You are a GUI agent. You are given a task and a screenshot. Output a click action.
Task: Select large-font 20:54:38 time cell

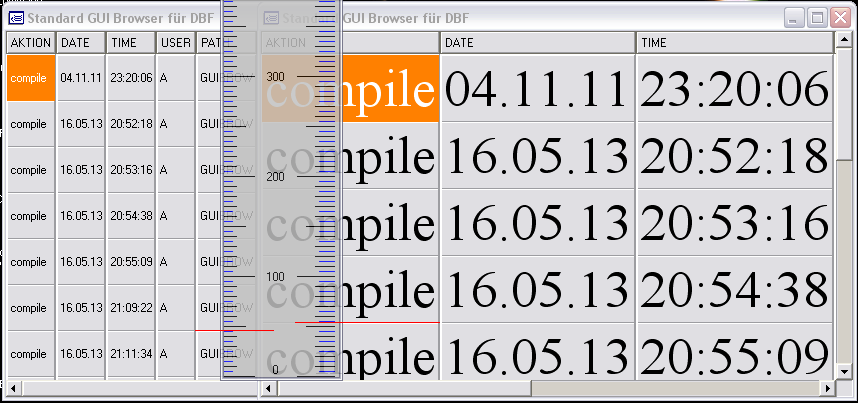tap(734, 289)
